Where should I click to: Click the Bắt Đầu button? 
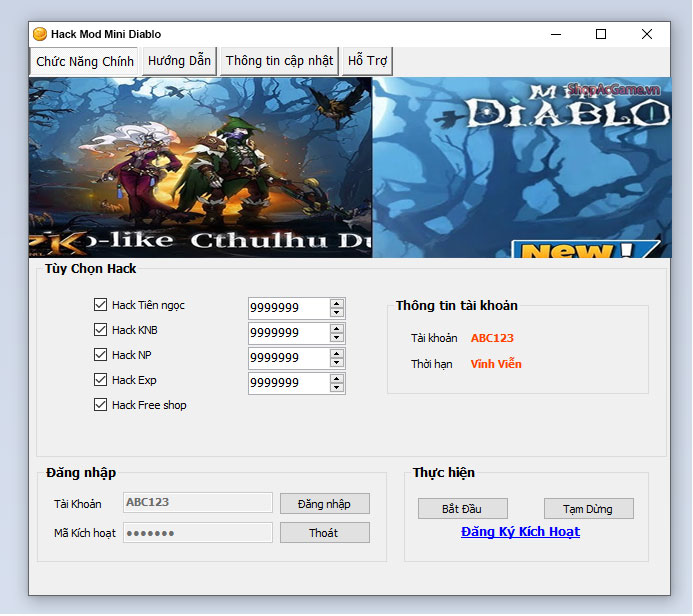pyautogui.click(x=463, y=509)
